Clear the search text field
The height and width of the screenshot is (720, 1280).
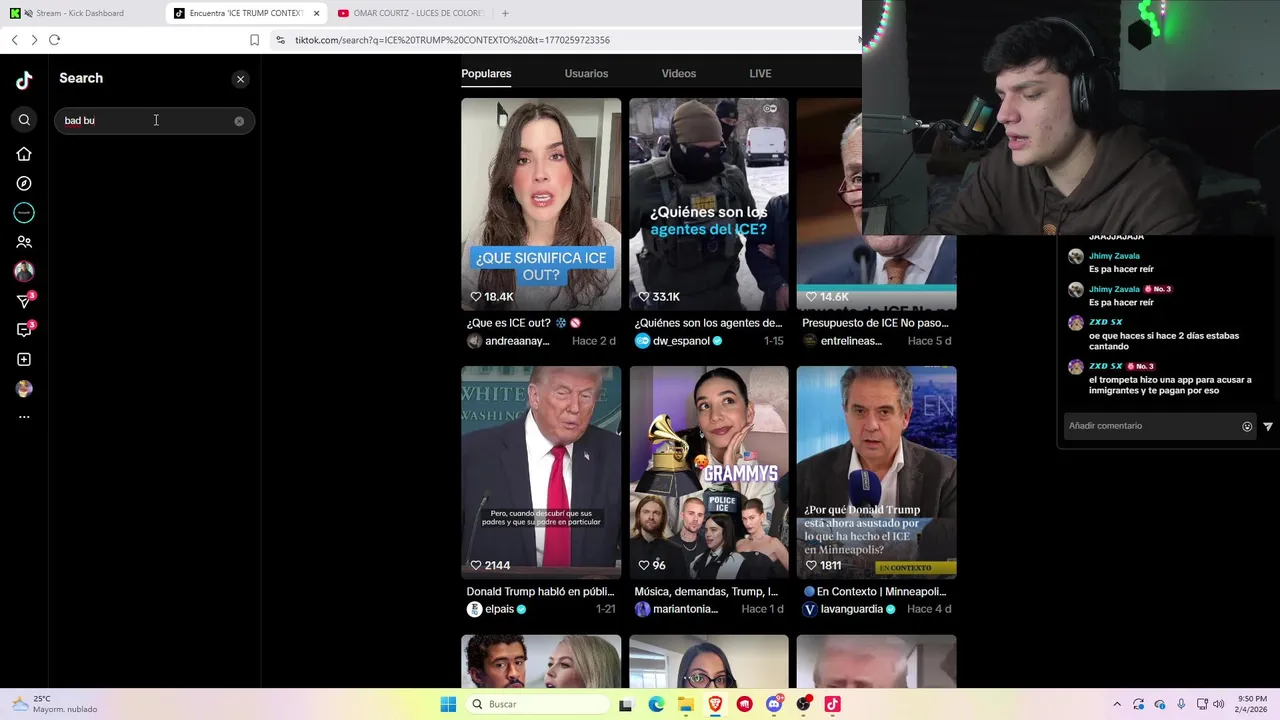[x=239, y=121]
